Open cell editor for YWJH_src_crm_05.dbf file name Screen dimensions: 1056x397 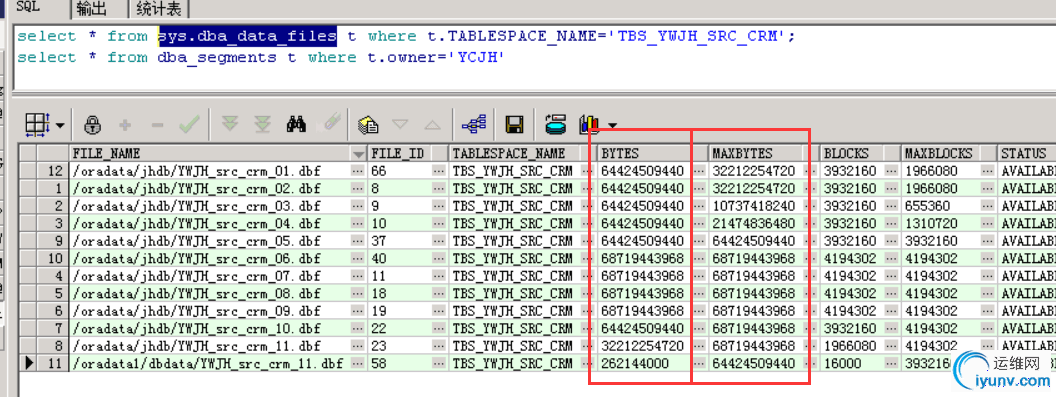[x=358, y=241]
